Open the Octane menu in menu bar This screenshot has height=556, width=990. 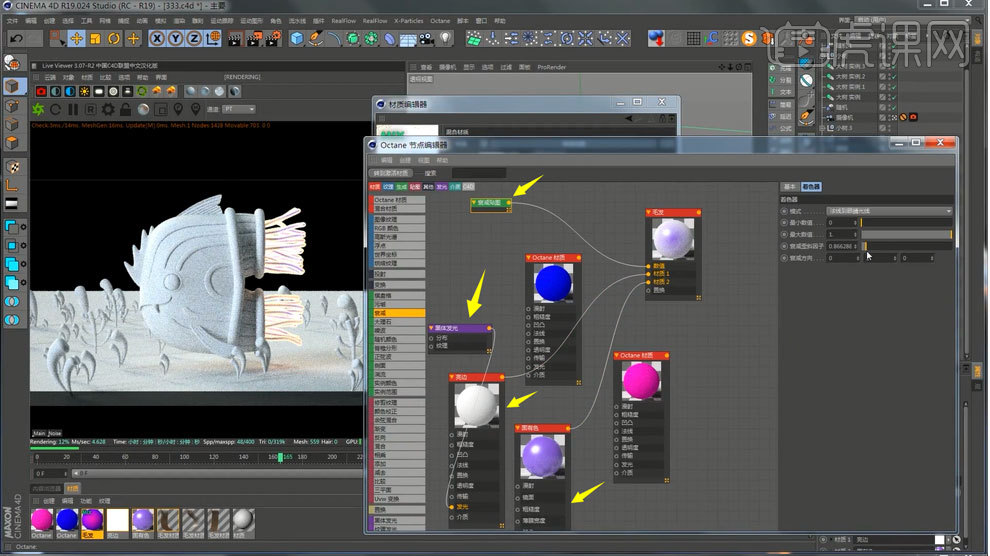[440, 20]
